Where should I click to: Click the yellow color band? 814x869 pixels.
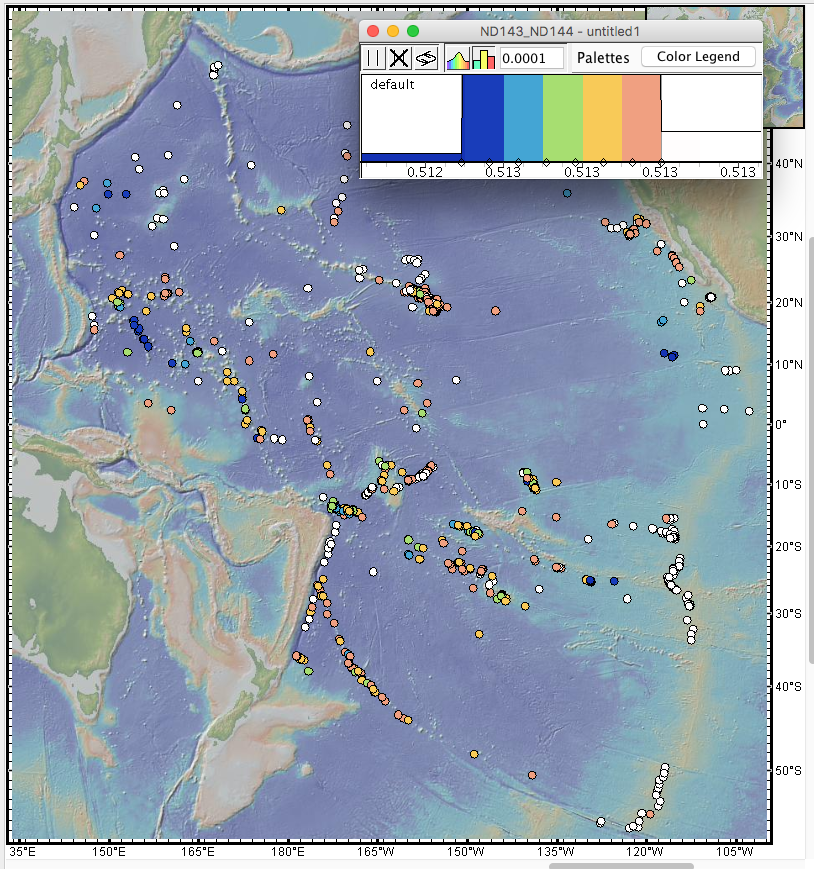(602, 118)
